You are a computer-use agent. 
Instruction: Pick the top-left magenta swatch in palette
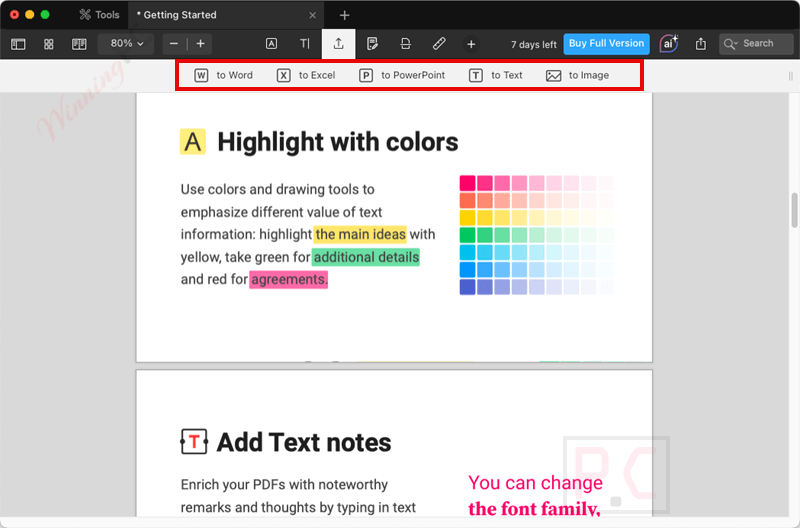click(x=467, y=183)
